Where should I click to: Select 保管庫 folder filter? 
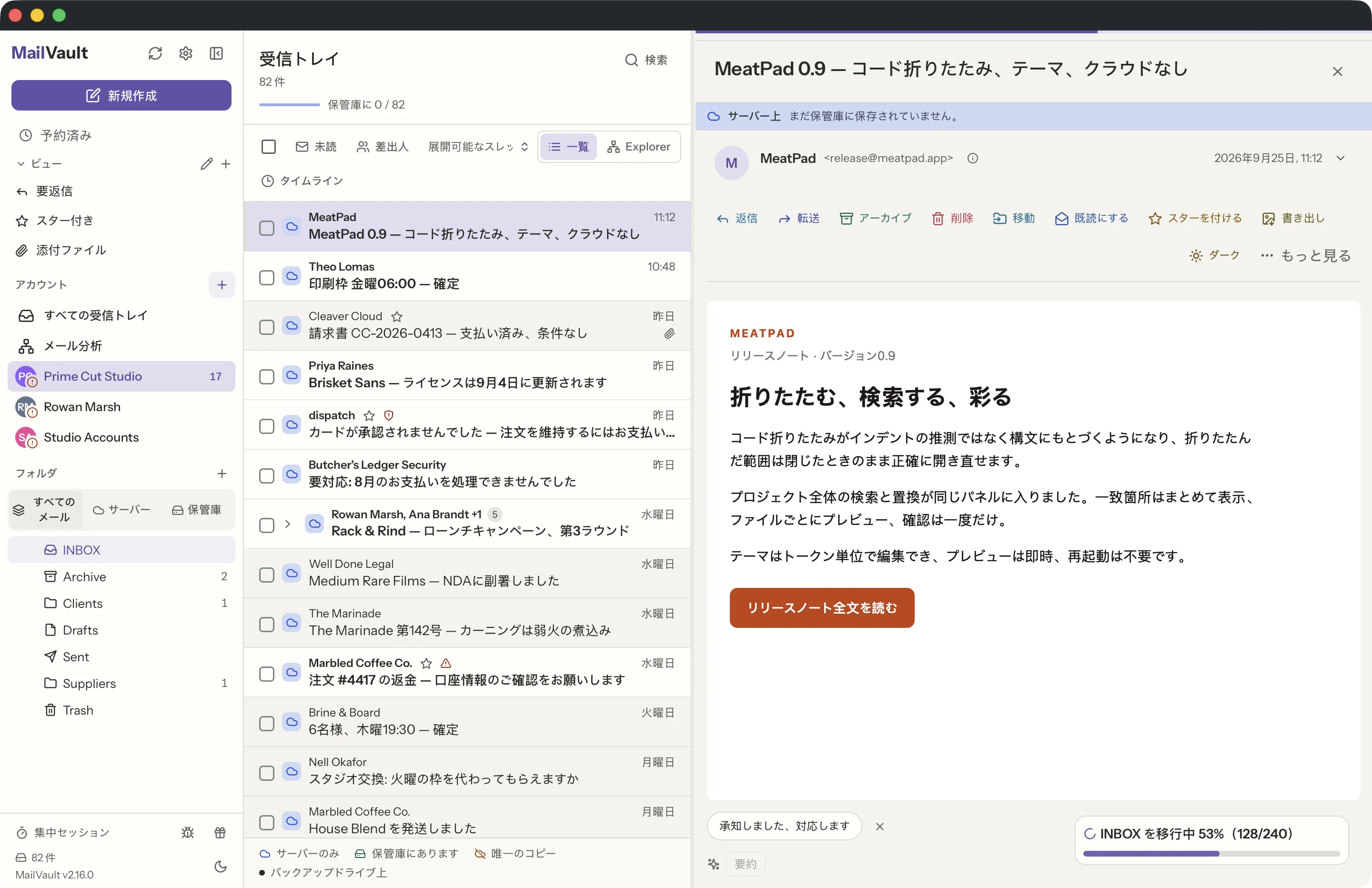tap(197, 510)
